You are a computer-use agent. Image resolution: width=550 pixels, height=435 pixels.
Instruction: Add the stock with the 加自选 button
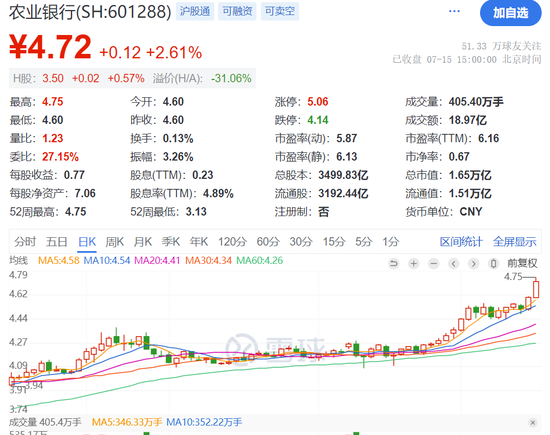(x=511, y=13)
